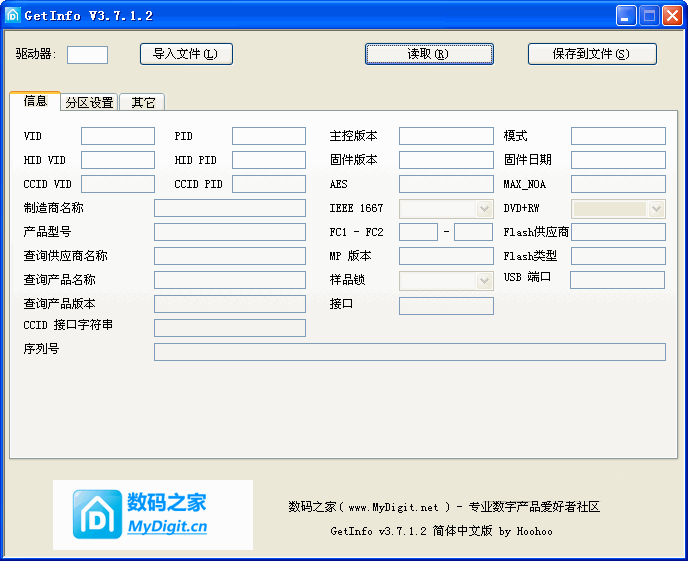
Task: Select the 信息 tab
Action: tap(35, 101)
